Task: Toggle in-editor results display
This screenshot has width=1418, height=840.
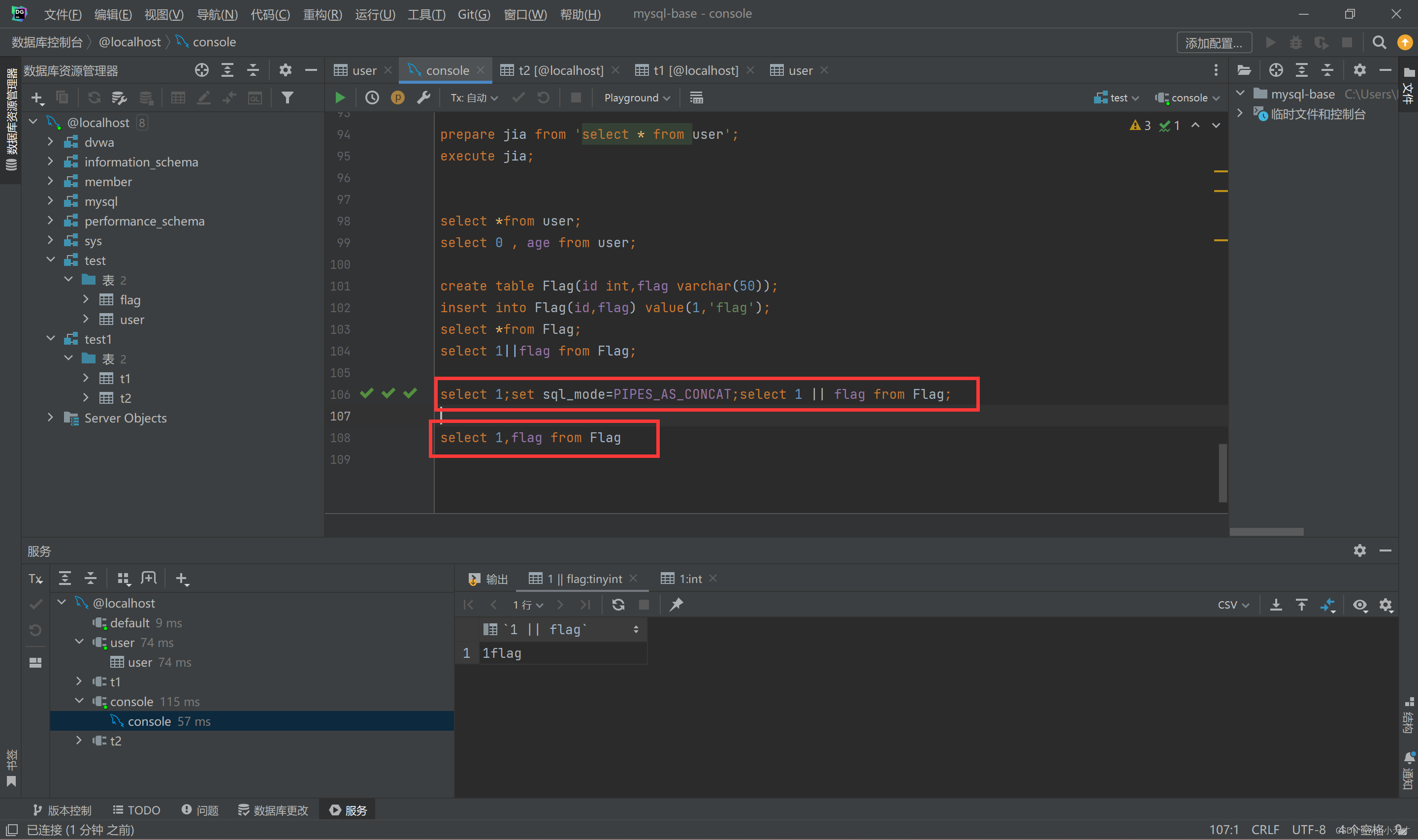Action: (x=696, y=97)
